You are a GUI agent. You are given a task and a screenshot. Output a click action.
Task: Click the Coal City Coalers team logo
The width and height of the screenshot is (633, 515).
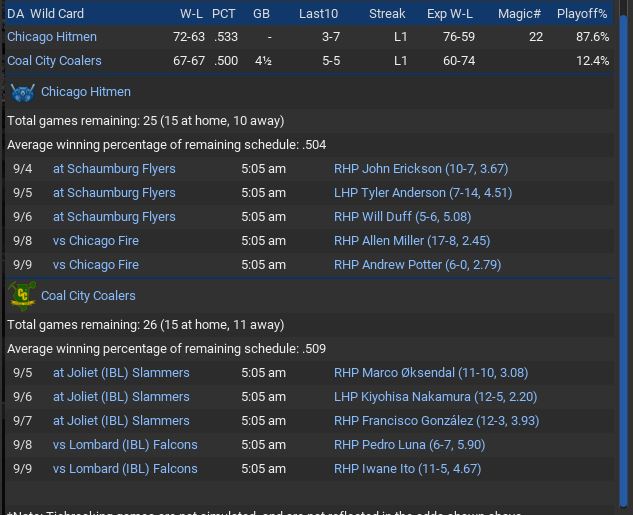(22, 296)
